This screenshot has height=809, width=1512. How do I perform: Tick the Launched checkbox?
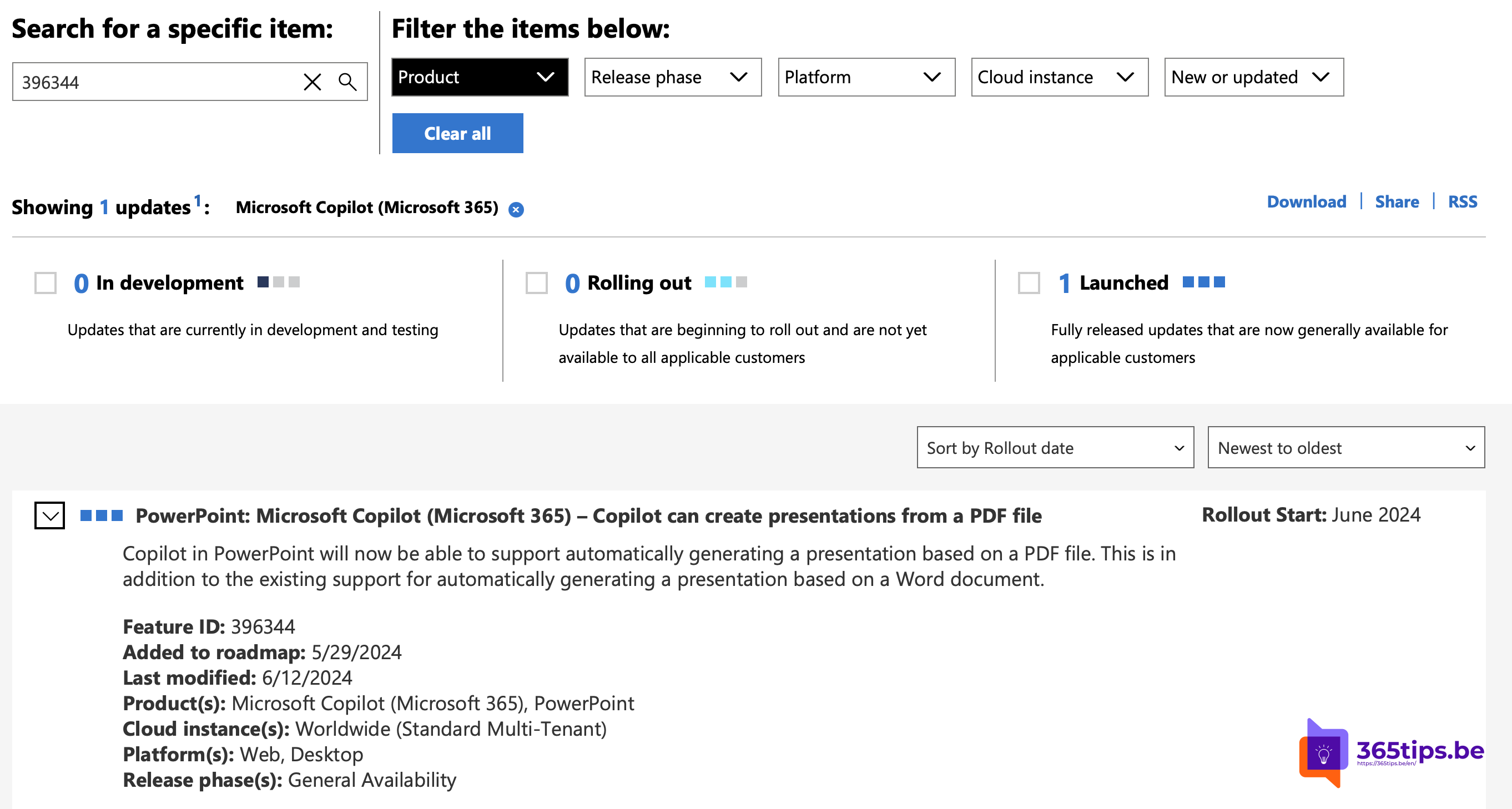(x=1029, y=283)
